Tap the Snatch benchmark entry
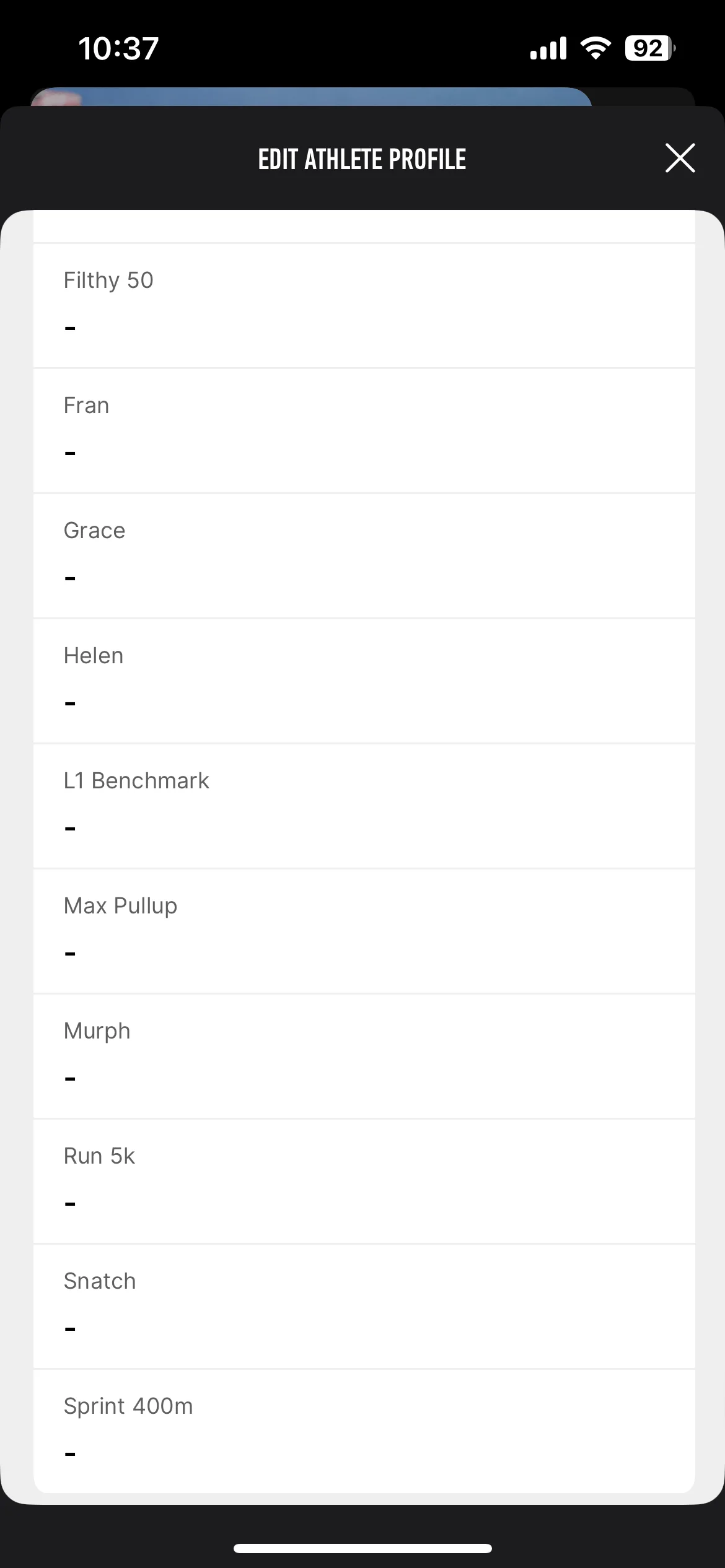 364,1307
